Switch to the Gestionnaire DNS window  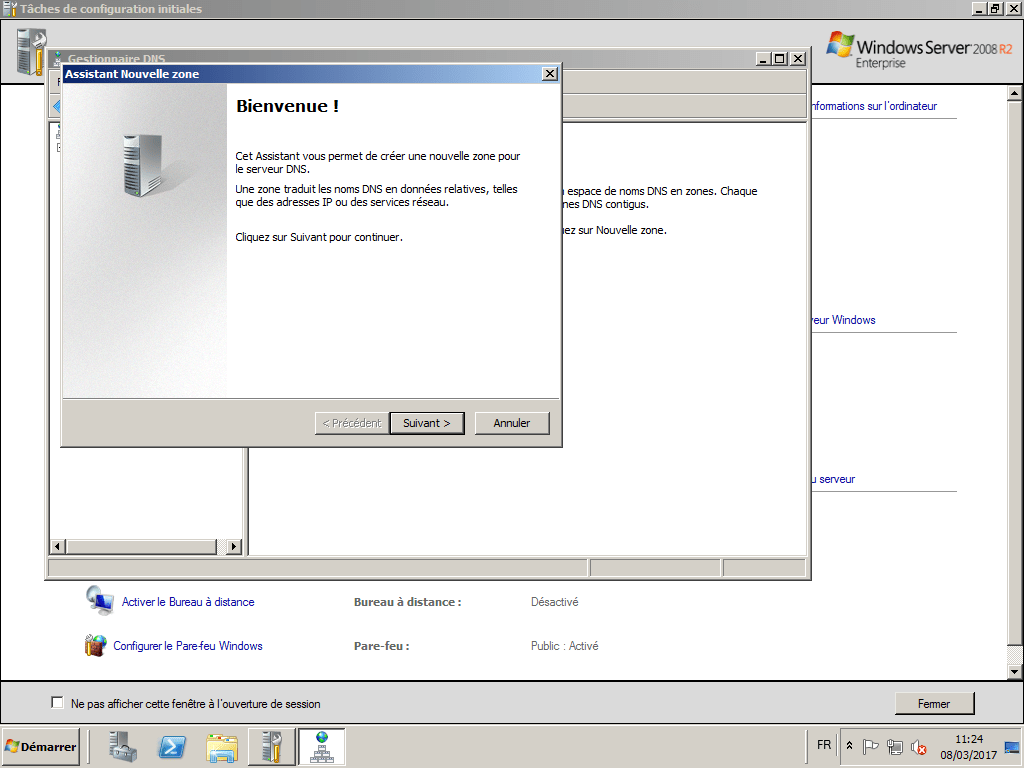(650, 59)
